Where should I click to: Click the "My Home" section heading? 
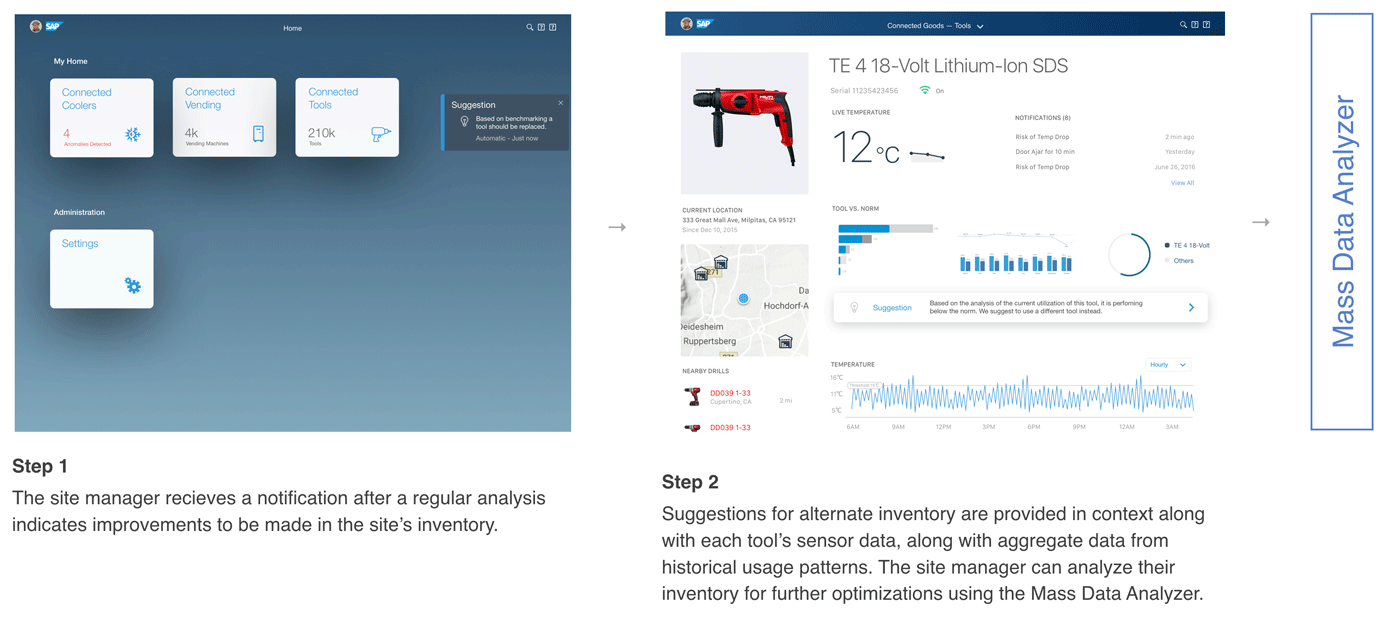71,61
